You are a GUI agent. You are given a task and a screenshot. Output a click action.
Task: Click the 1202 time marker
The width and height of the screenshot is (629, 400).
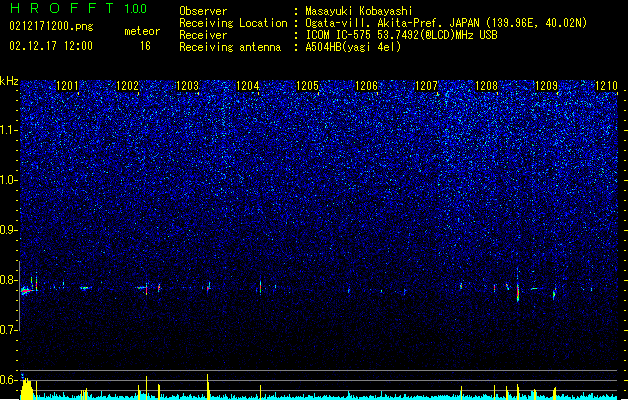(x=127, y=86)
